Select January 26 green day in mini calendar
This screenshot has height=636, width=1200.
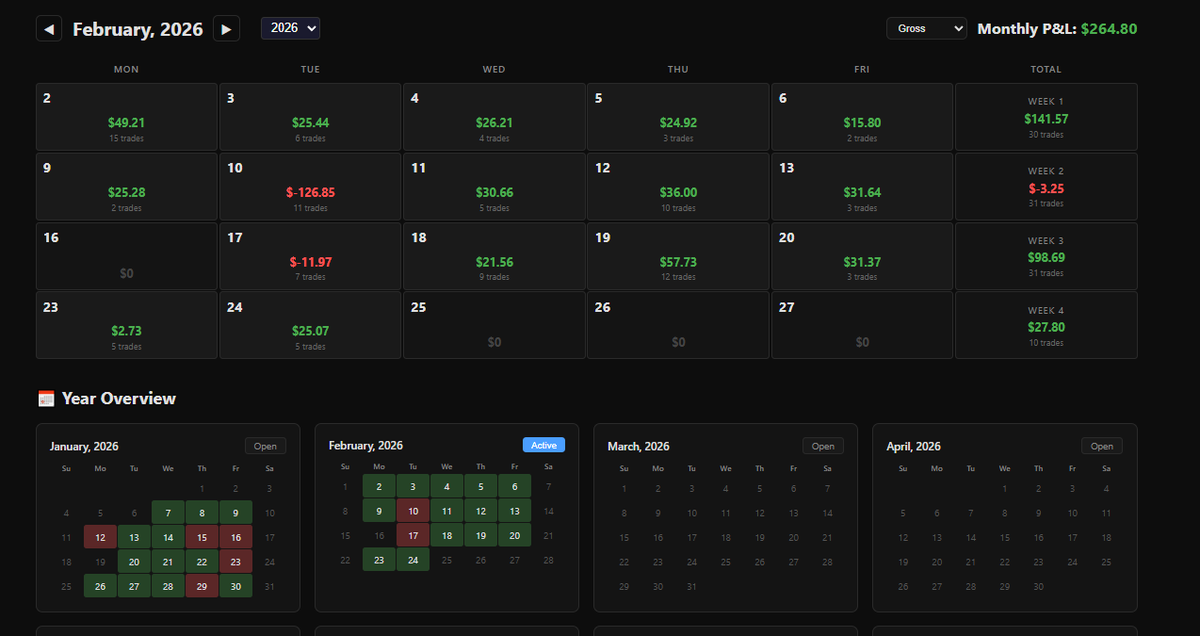coord(100,586)
